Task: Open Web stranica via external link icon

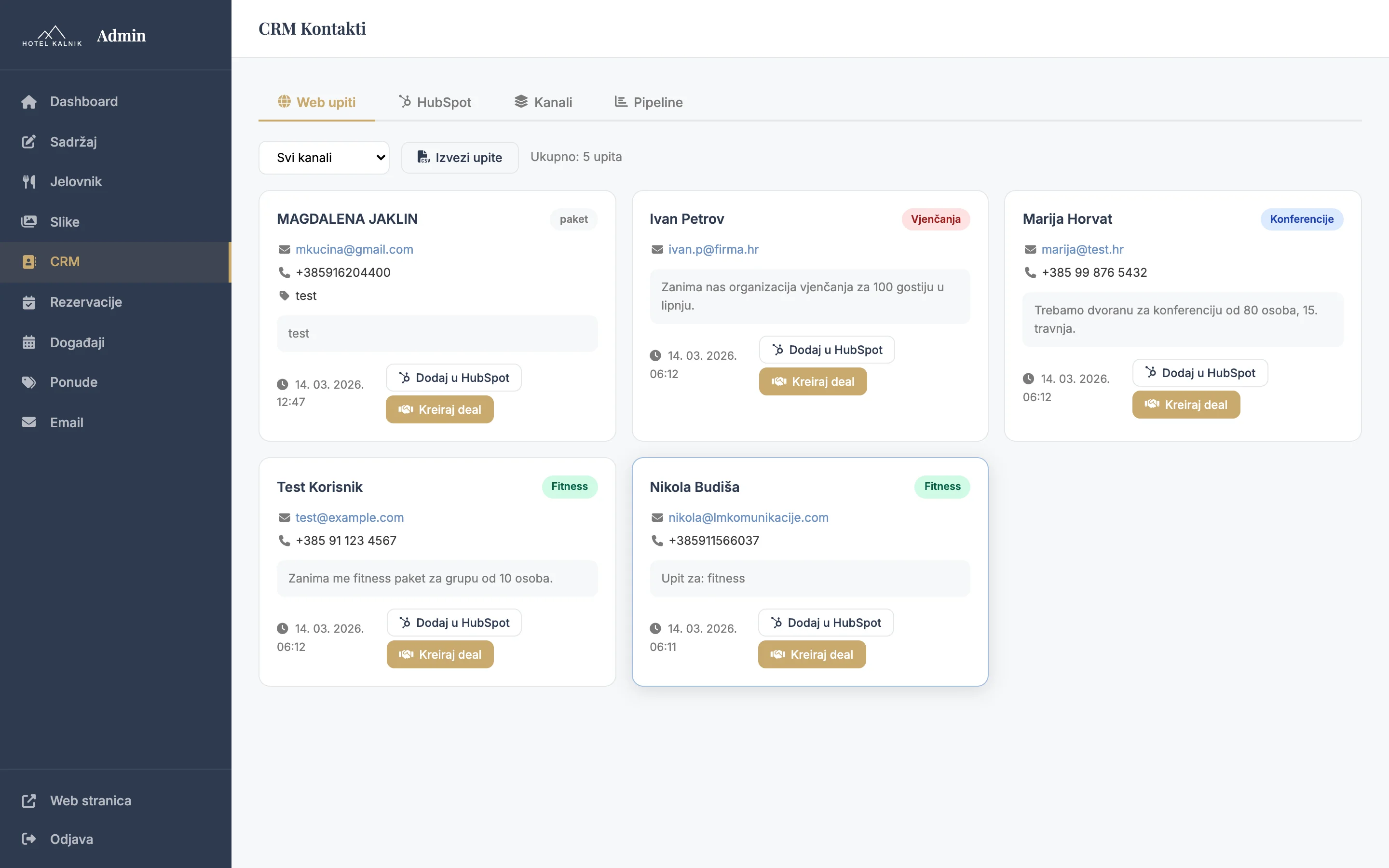Action: point(29,800)
